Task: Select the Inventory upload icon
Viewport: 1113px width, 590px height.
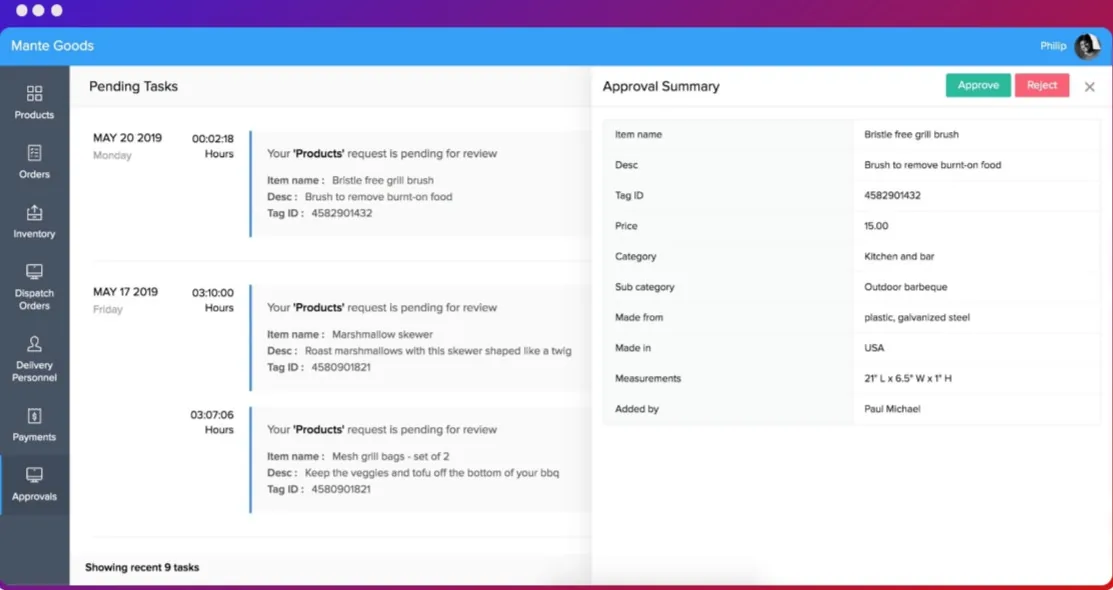Action: 34,212
